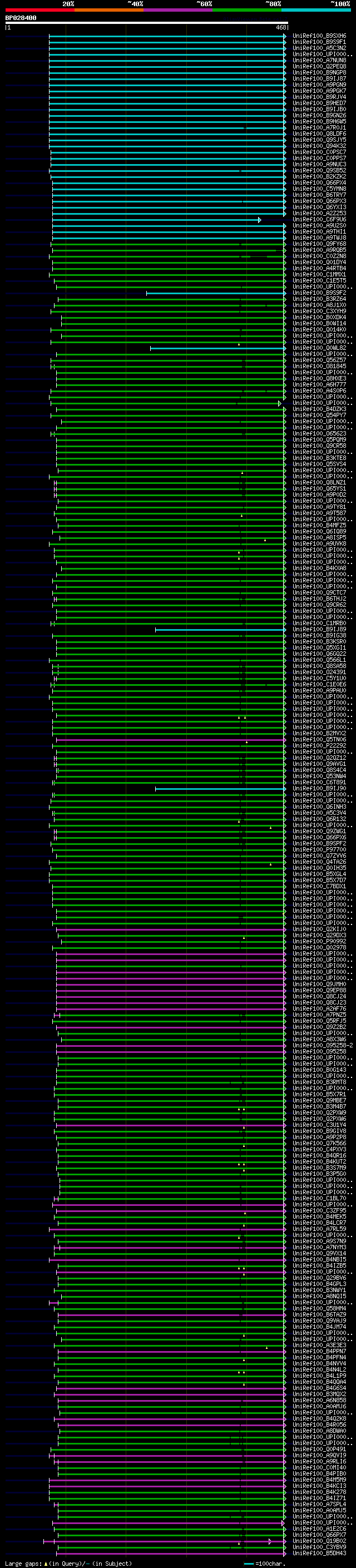Click the cyan ~100% identity legend segment

[x=317, y=10]
